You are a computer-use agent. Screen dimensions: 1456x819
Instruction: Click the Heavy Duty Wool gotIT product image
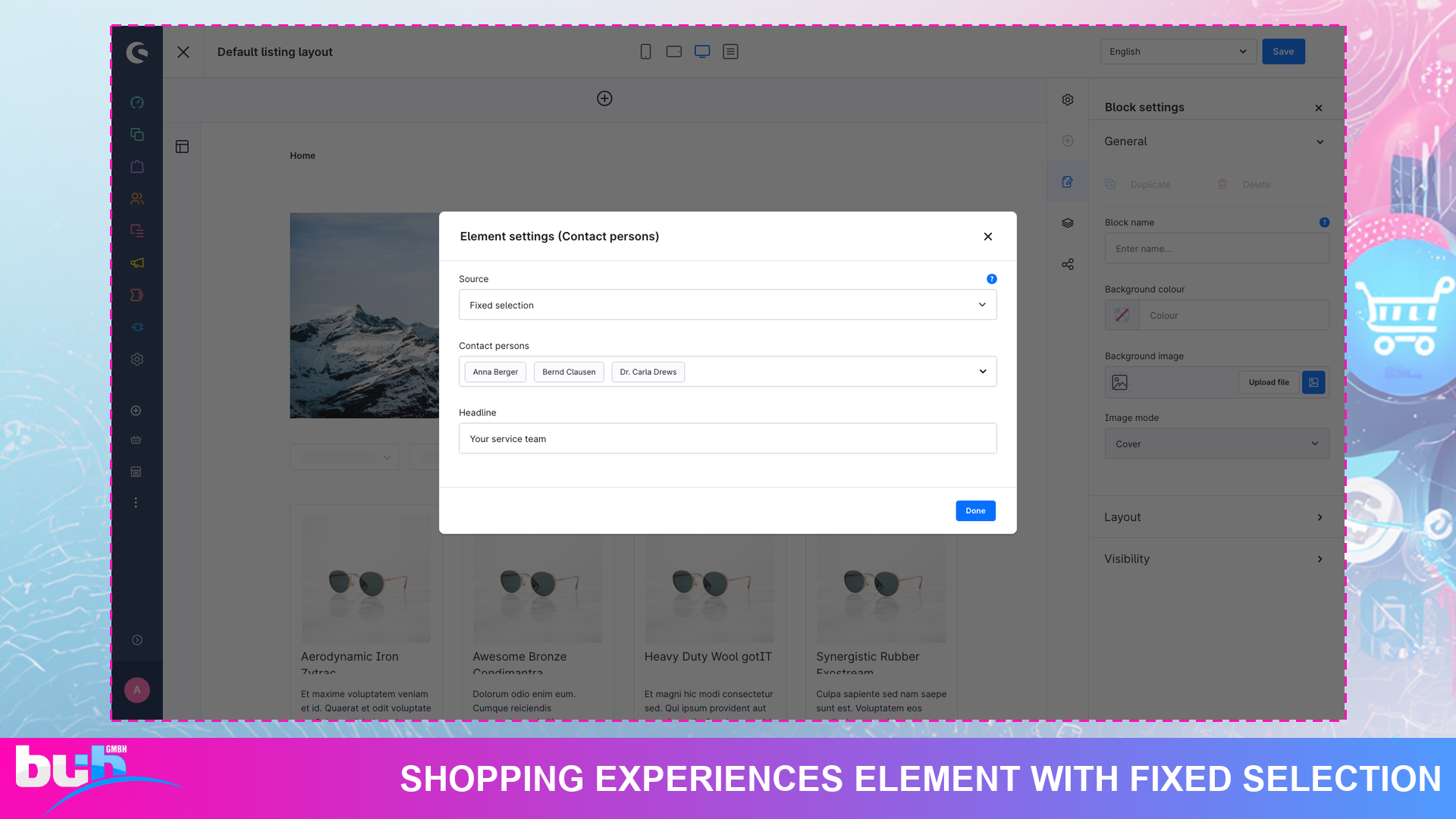pyautogui.click(x=709, y=588)
